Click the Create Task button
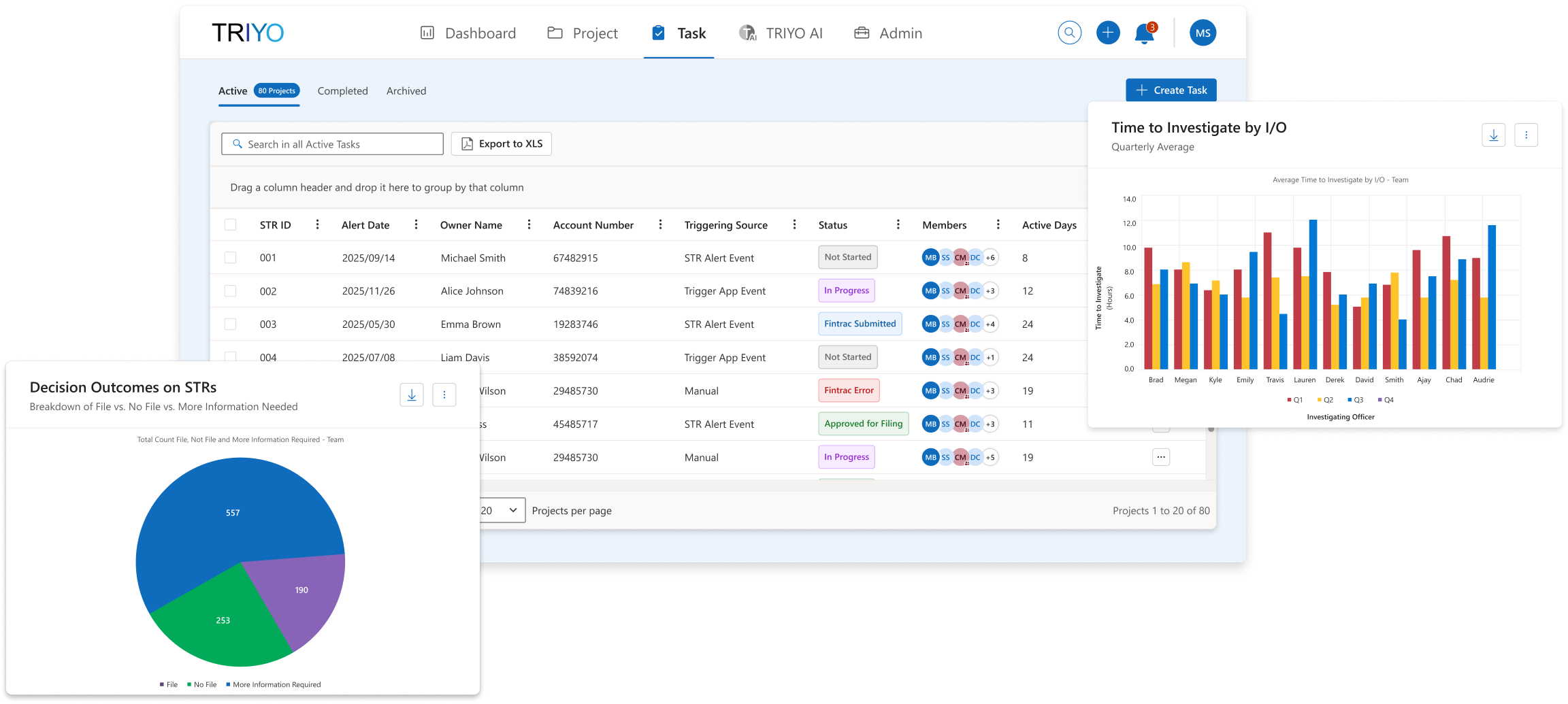 click(x=1171, y=90)
